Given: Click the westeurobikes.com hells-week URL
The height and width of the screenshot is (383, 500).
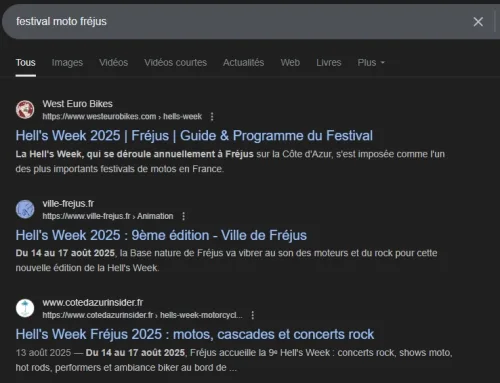Looking at the screenshot, I should [x=122, y=117].
